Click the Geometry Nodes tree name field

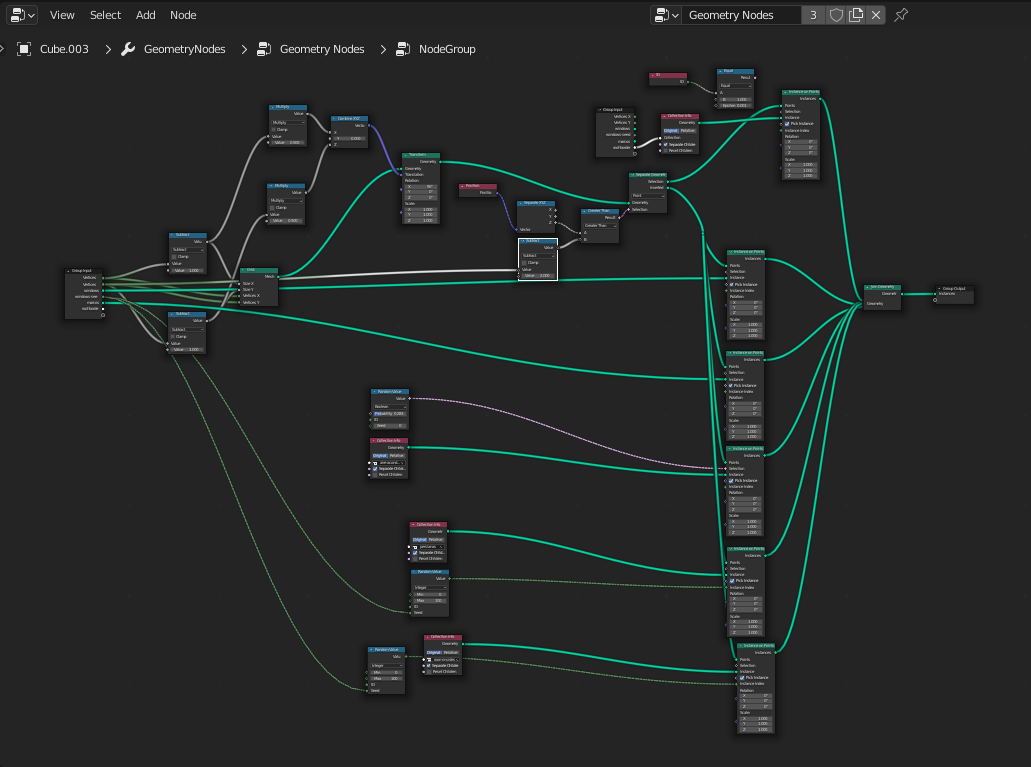(x=742, y=15)
